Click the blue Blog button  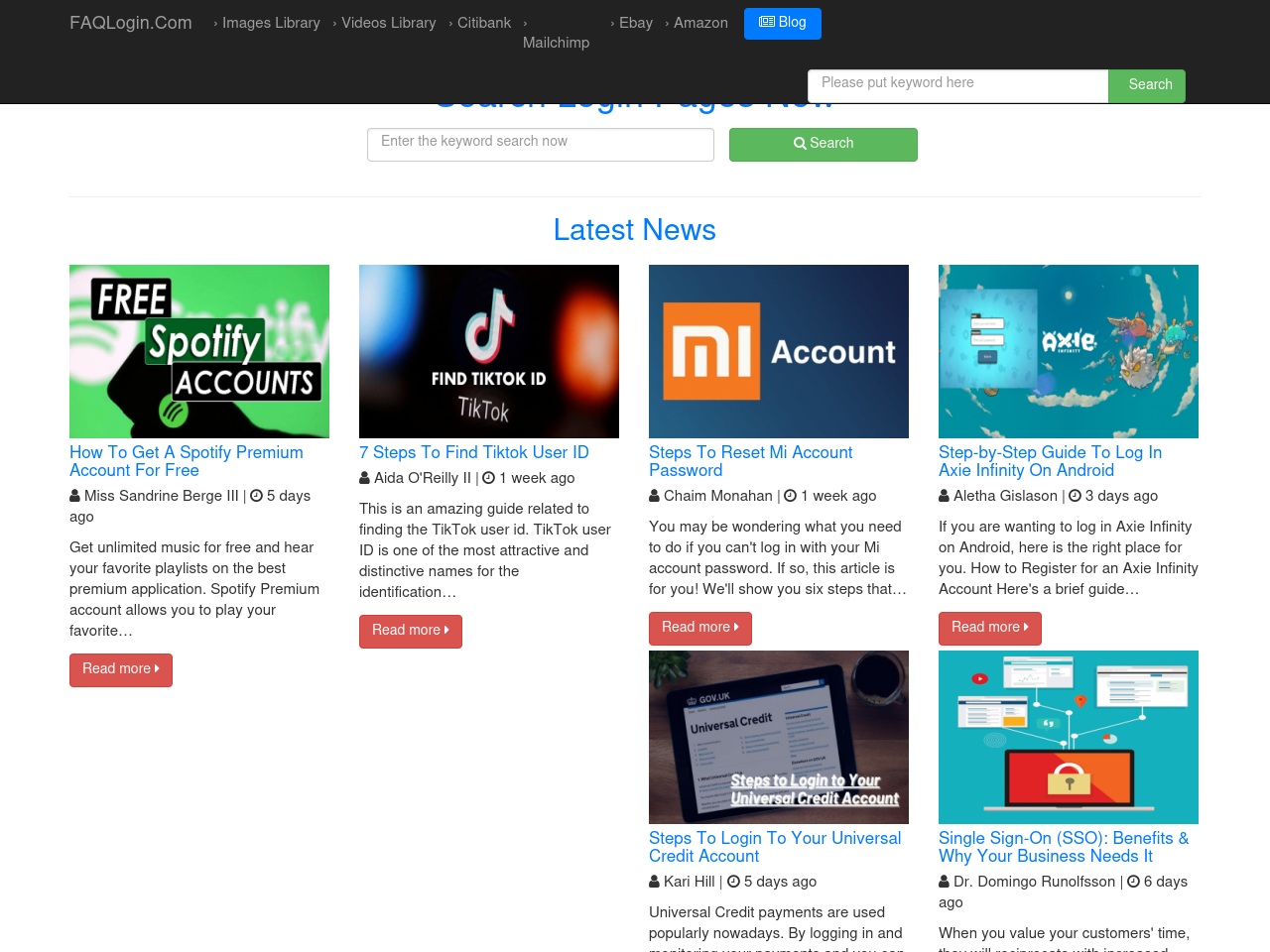[x=783, y=23]
